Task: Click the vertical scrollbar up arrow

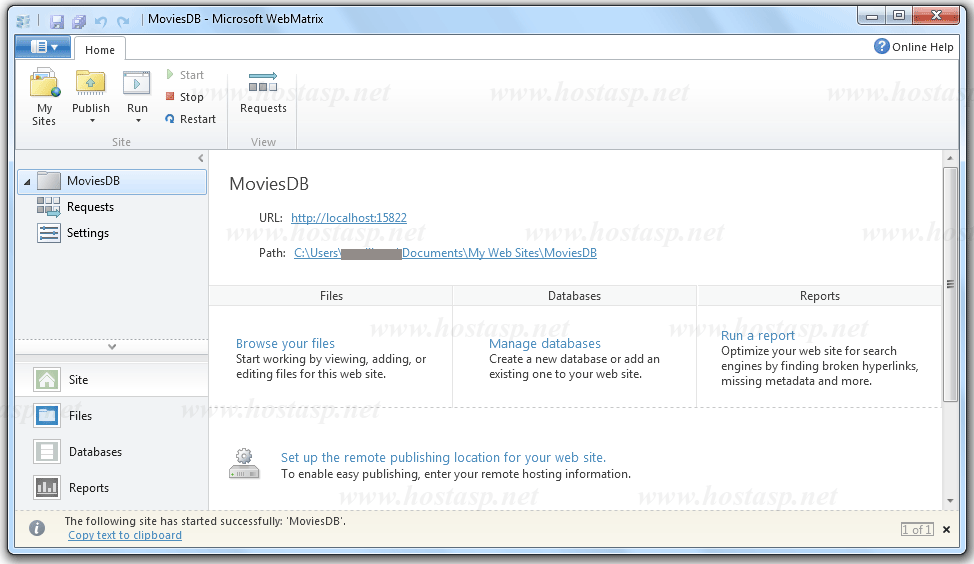Action: tap(950, 158)
